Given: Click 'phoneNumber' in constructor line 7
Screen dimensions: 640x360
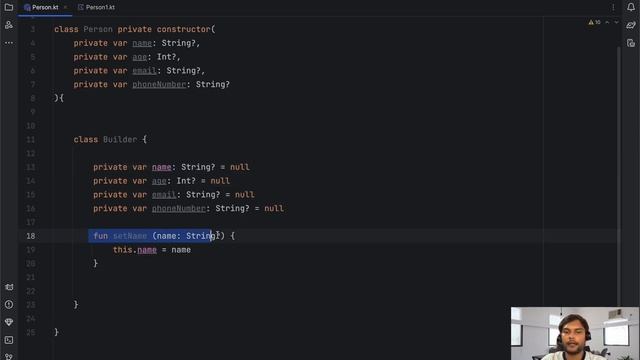Looking at the screenshot, I should point(159,84).
